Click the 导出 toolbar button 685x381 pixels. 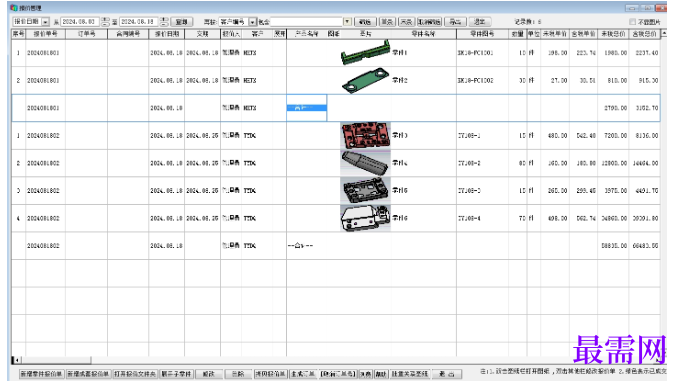click(x=455, y=21)
